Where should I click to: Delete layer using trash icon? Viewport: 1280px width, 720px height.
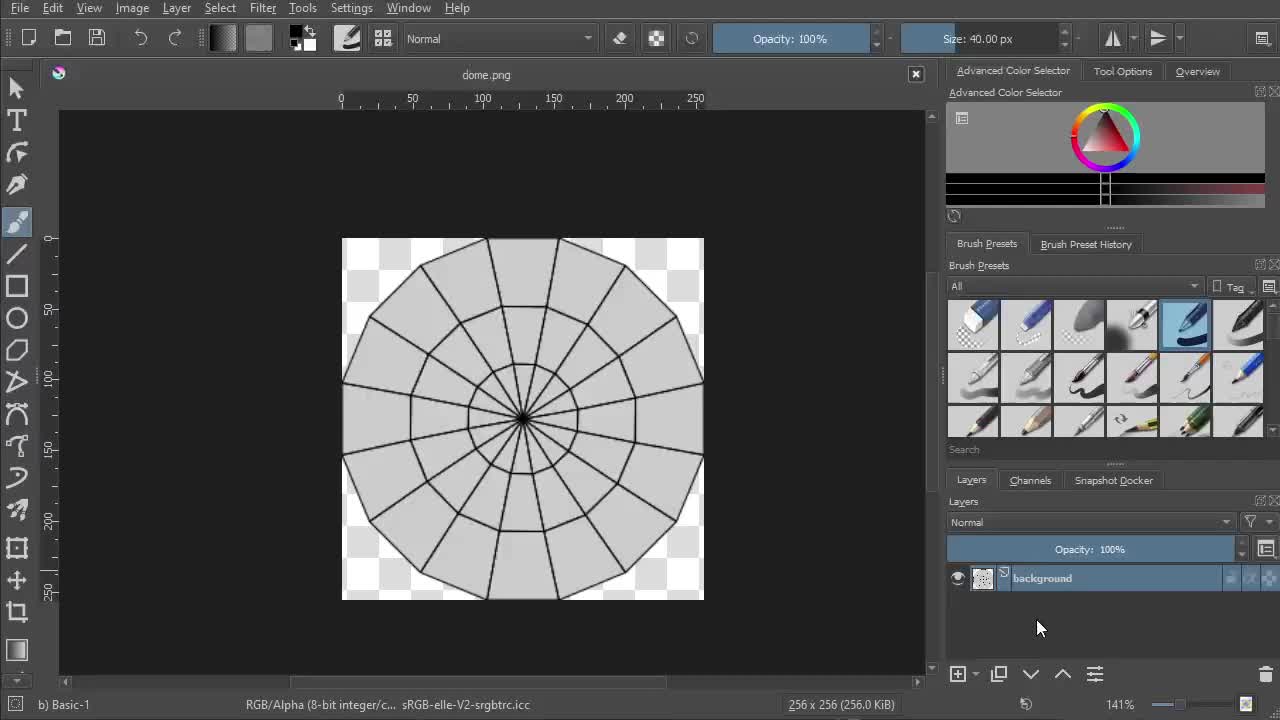(x=1265, y=675)
